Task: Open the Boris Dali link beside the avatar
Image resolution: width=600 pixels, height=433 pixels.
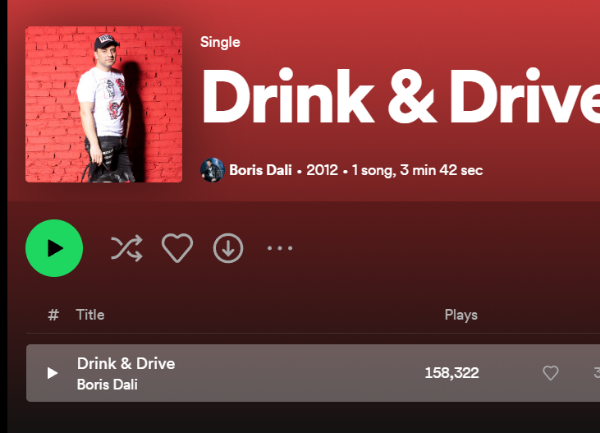Action: 260,170
